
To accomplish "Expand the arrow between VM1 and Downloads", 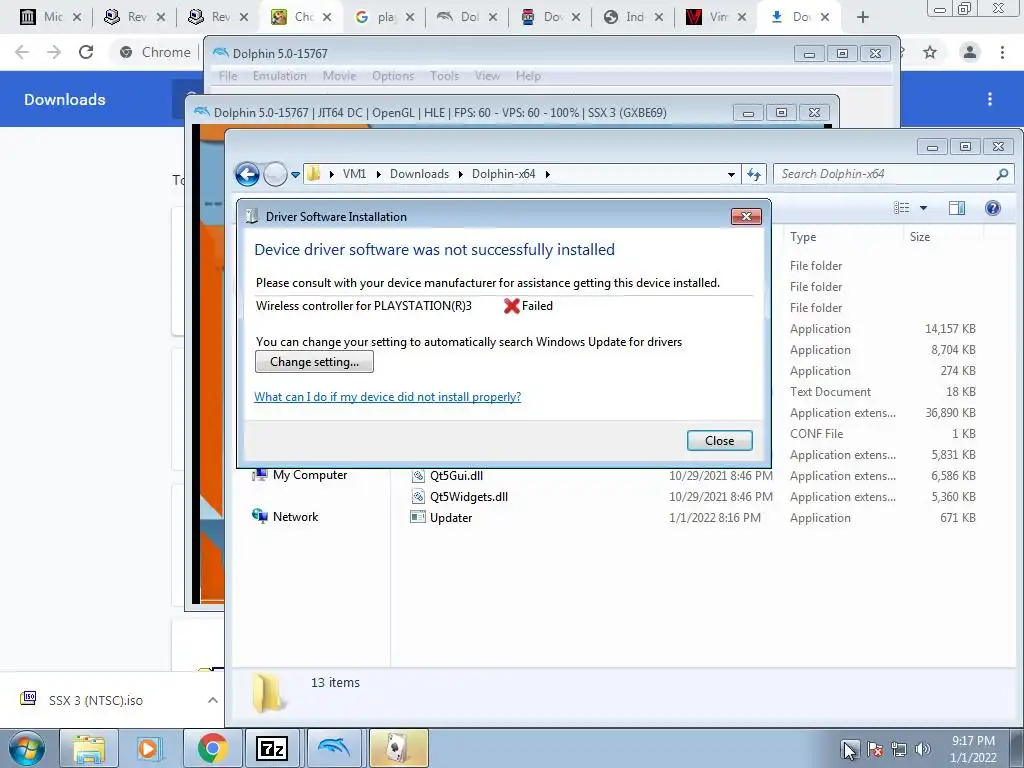I will coord(378,174).
